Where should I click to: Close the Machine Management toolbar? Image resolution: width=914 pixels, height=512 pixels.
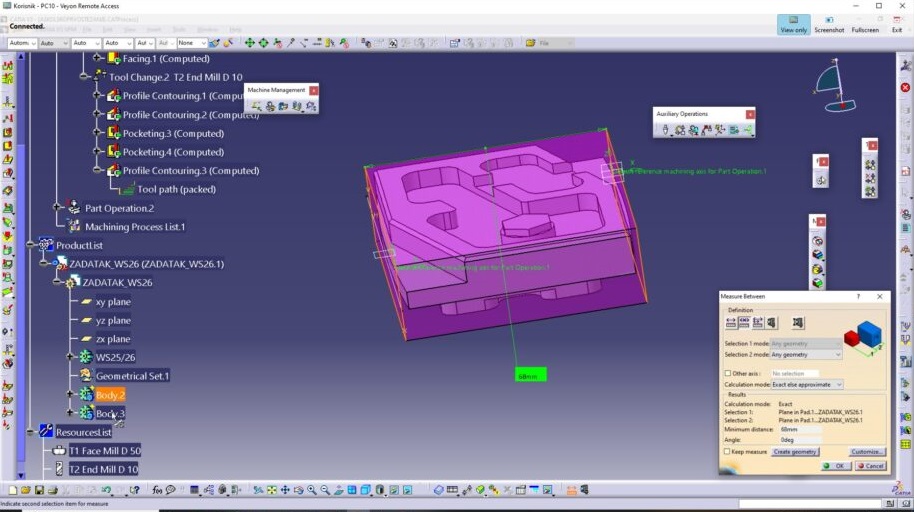[x=313, y=90]
